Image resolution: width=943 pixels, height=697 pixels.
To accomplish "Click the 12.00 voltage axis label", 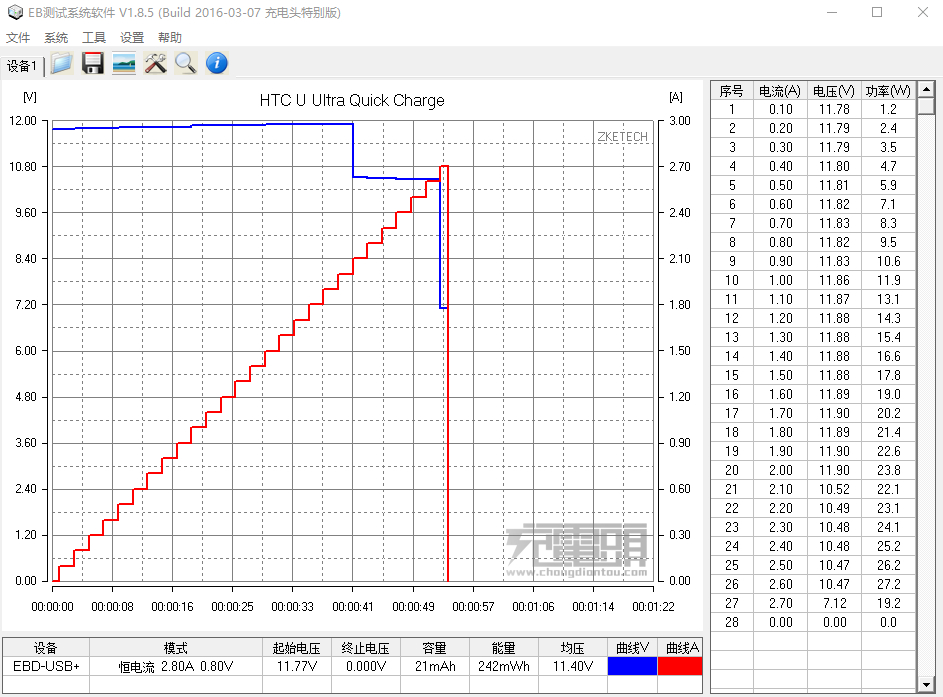I will (x=23, y=121).
